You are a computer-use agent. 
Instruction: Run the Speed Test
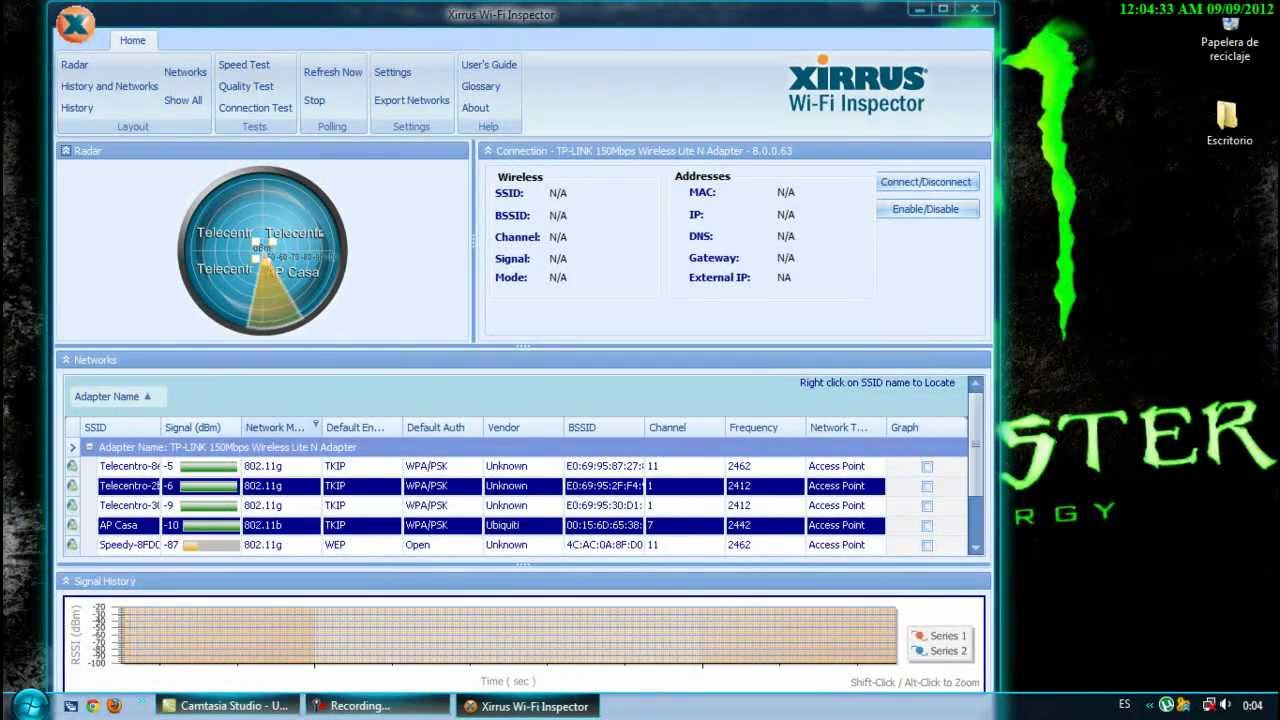click(x=244, y=65)
